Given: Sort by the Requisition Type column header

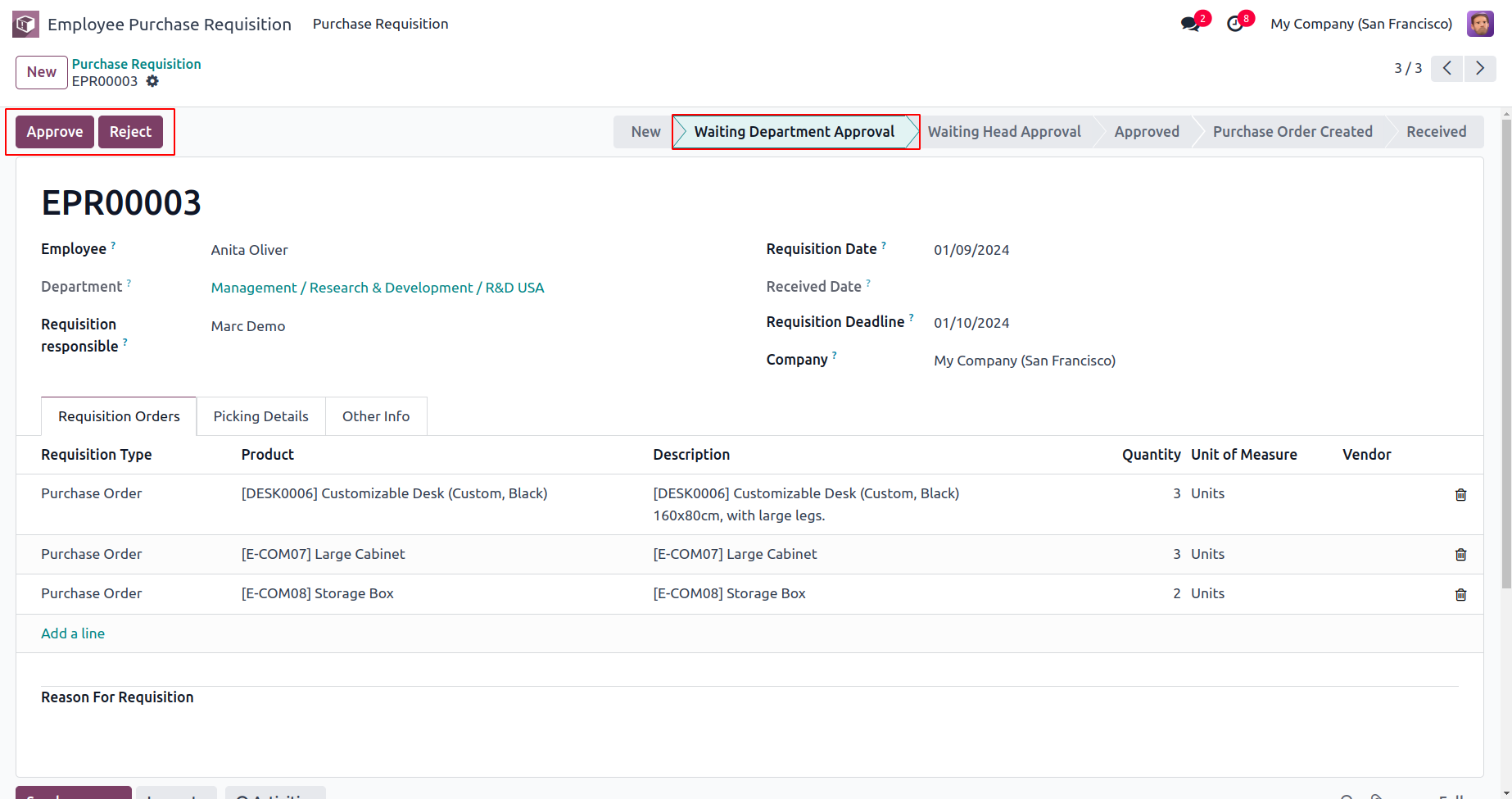Looking at the screenshot, I should (x=97, y=455).
